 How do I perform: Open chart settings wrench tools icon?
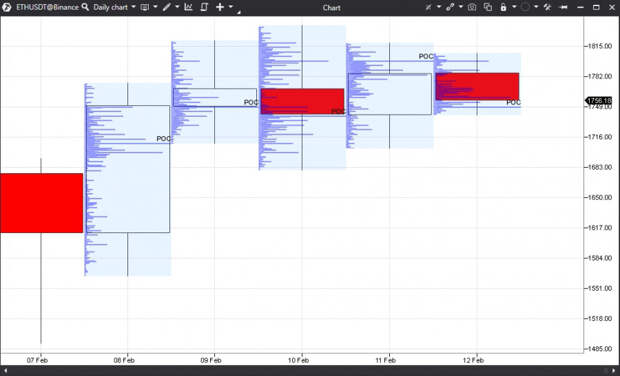[547, 7]
